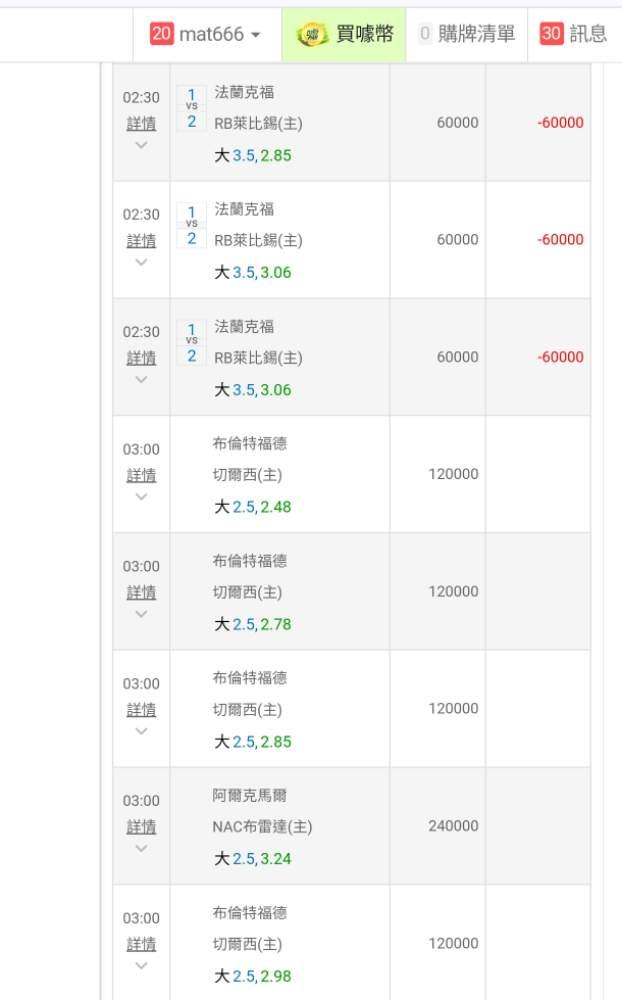Click the red 20 badge beside mat666
This screenshot has width=622, height=1000.
(x=161, y=33)
